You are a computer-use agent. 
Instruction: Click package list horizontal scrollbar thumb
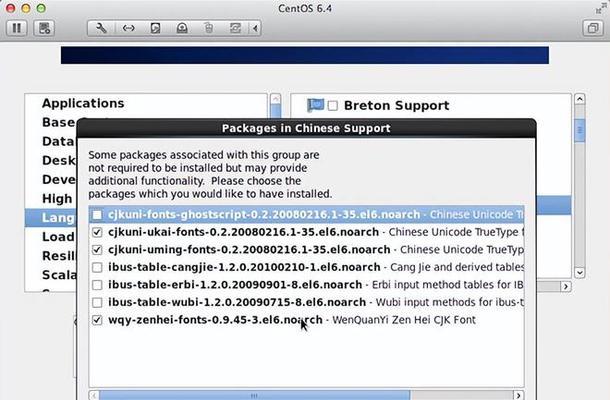(254, 395)
